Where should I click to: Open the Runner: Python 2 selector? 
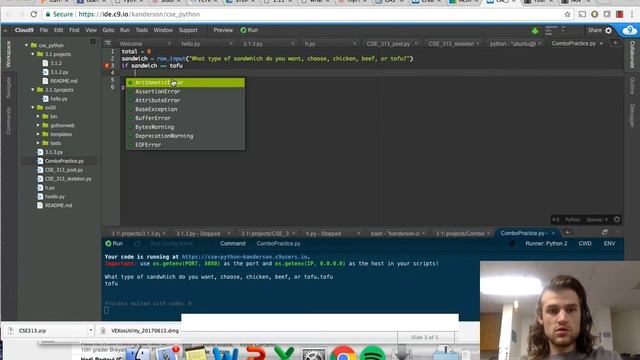pos(547,244)
